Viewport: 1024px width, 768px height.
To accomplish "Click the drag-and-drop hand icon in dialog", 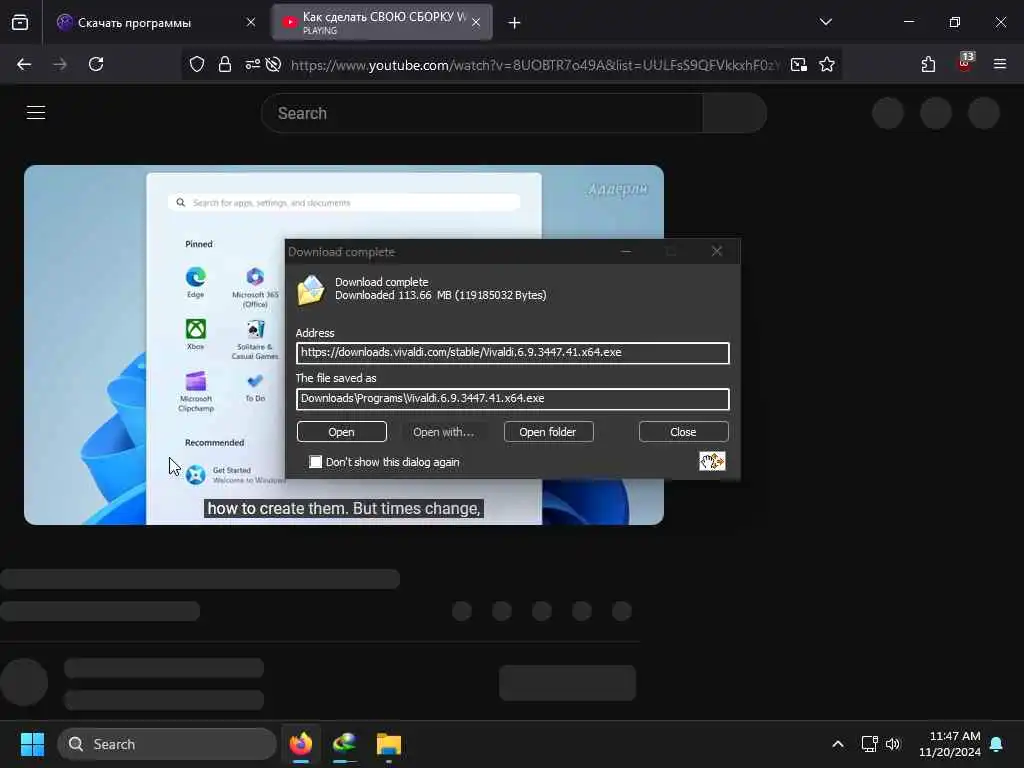I will point(712,461).
